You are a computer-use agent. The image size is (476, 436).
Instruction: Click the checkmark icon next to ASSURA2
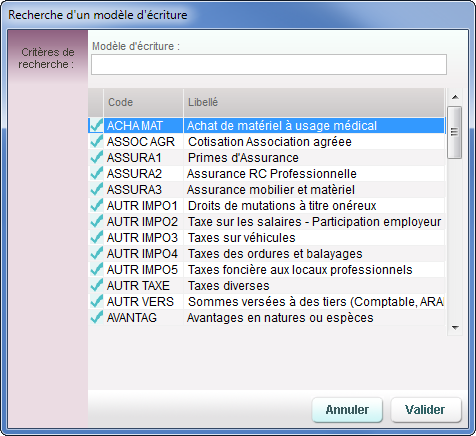click(96, 173)
